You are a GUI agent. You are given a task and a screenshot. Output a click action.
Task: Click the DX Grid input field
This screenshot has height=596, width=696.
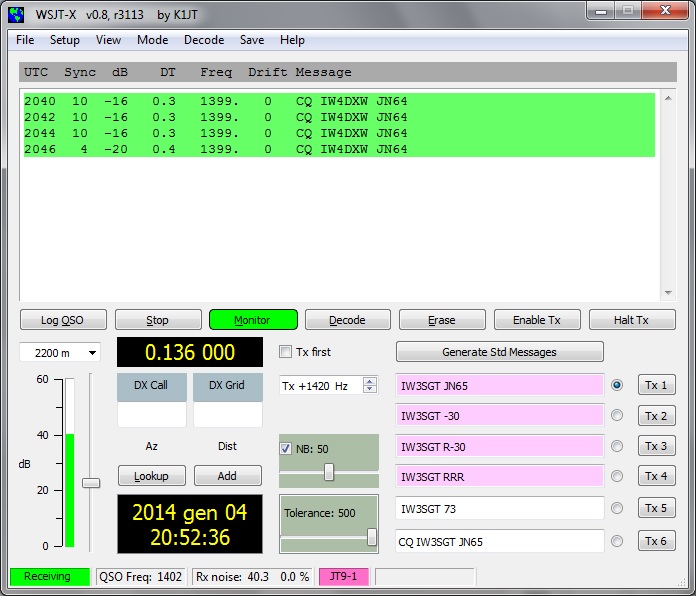click(x=228, y=414)
